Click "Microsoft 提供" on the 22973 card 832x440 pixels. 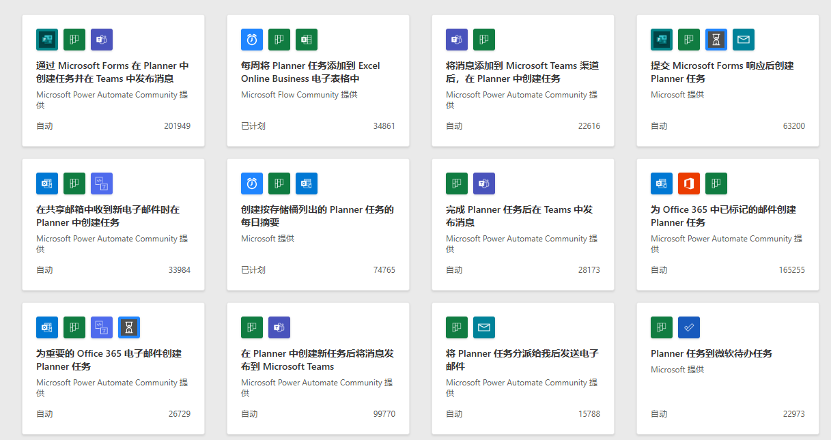[677, 369]
